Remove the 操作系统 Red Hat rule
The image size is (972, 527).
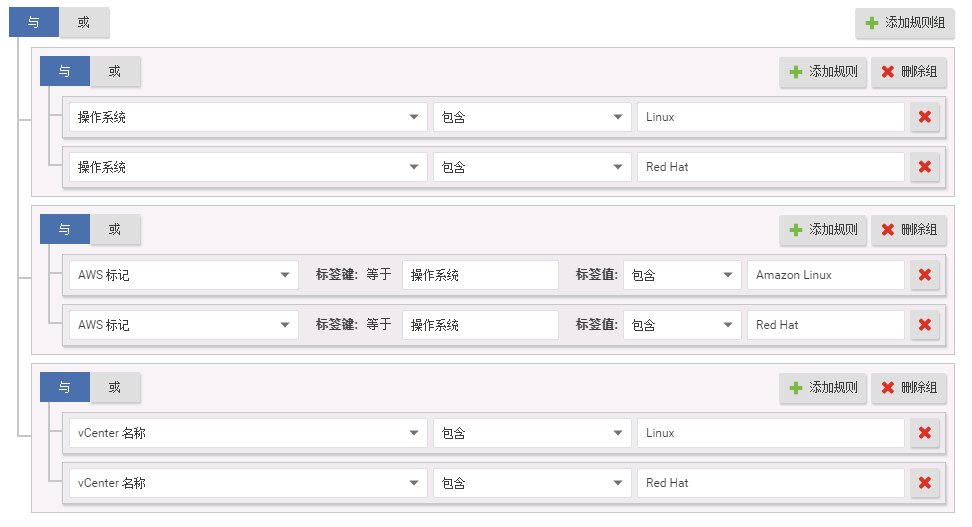(x=924, y=167)
